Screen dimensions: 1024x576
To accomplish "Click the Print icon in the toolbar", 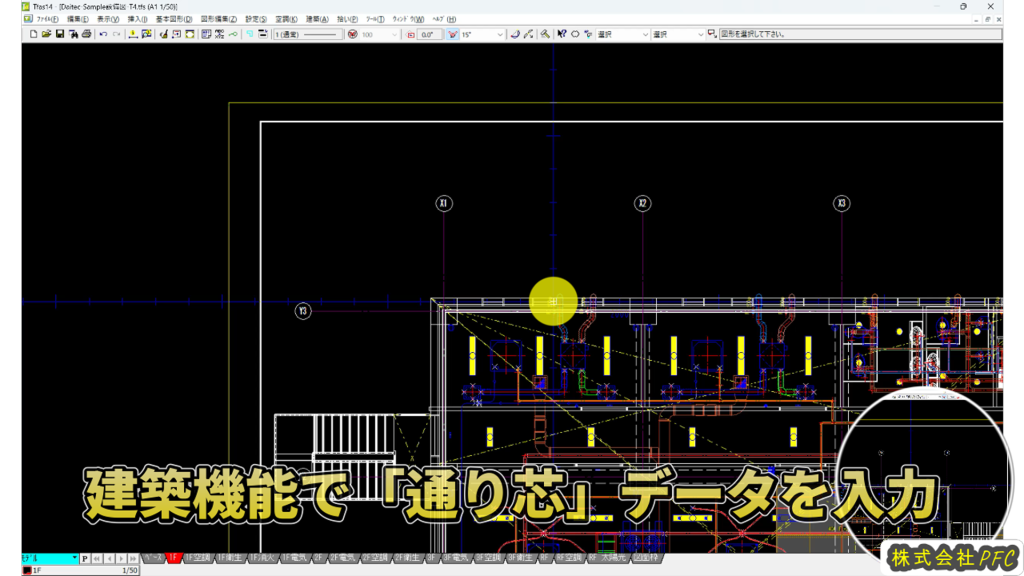I will [x=87, y=34].
